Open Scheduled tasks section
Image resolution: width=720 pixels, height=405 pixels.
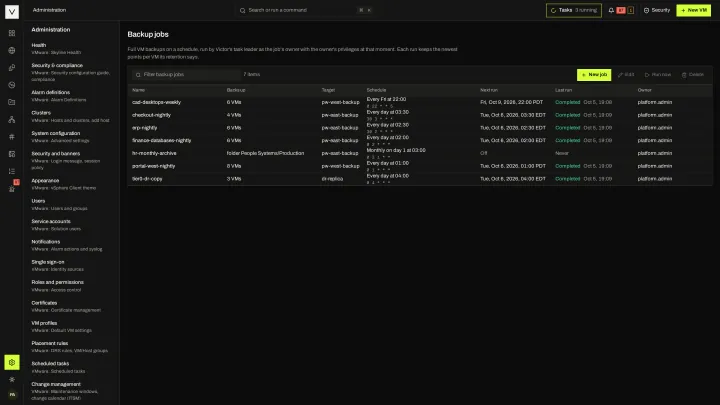pos(71,367)
